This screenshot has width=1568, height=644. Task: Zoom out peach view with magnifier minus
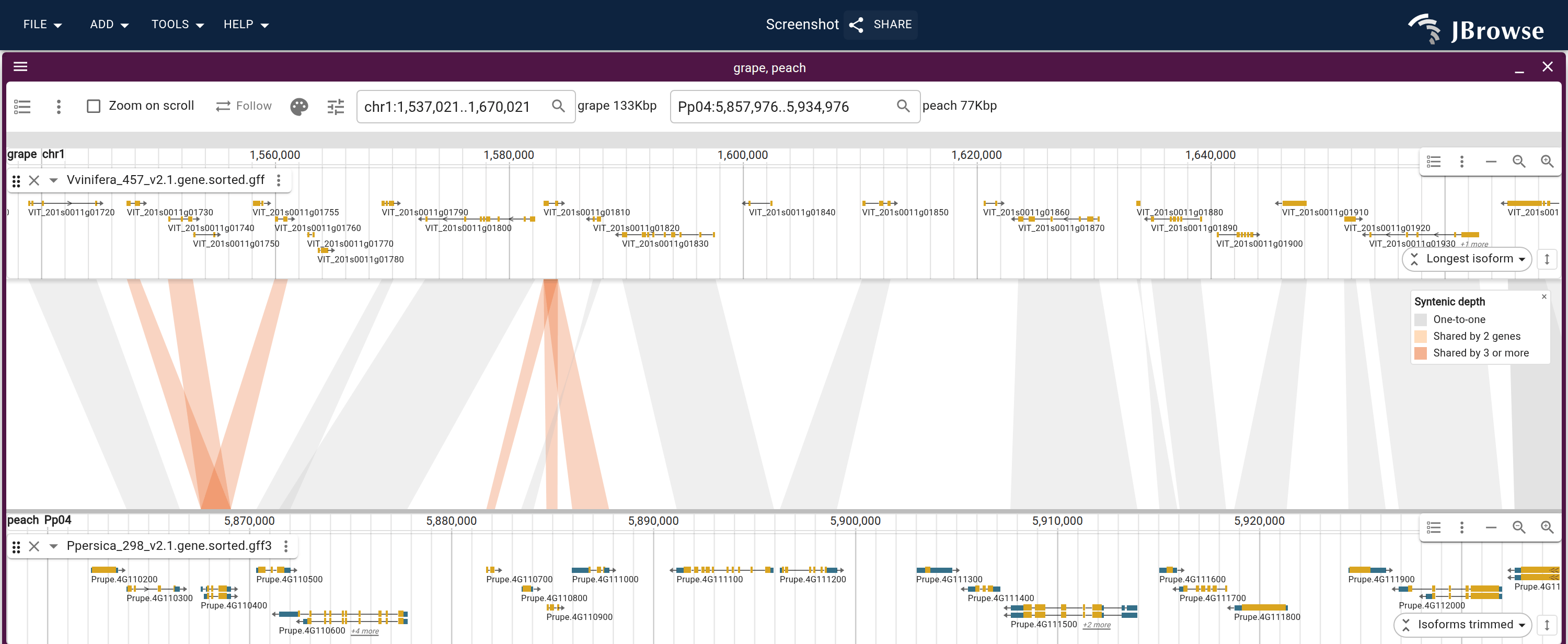point(1519,527)
